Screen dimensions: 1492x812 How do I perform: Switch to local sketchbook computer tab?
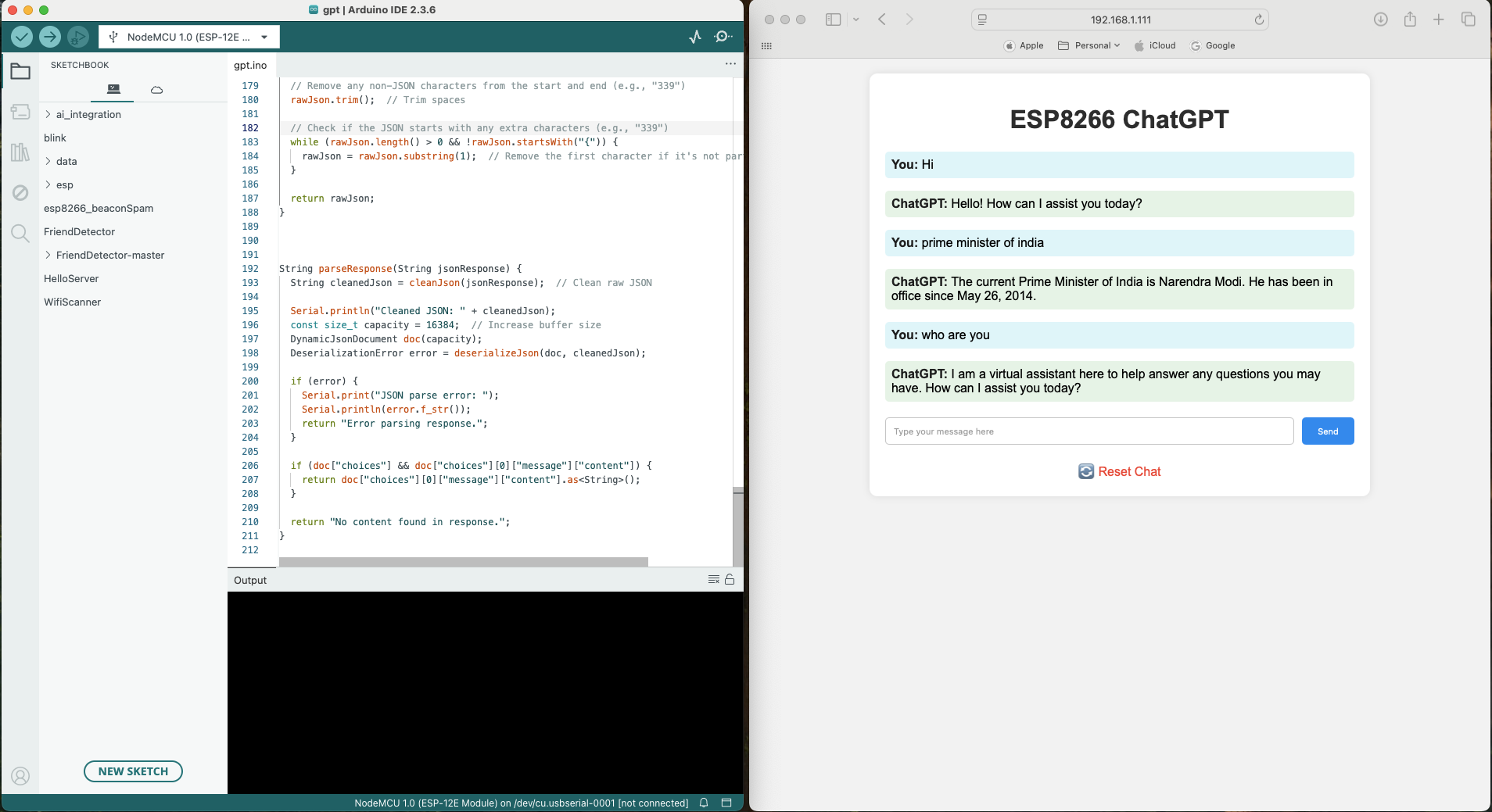[113, 89]
